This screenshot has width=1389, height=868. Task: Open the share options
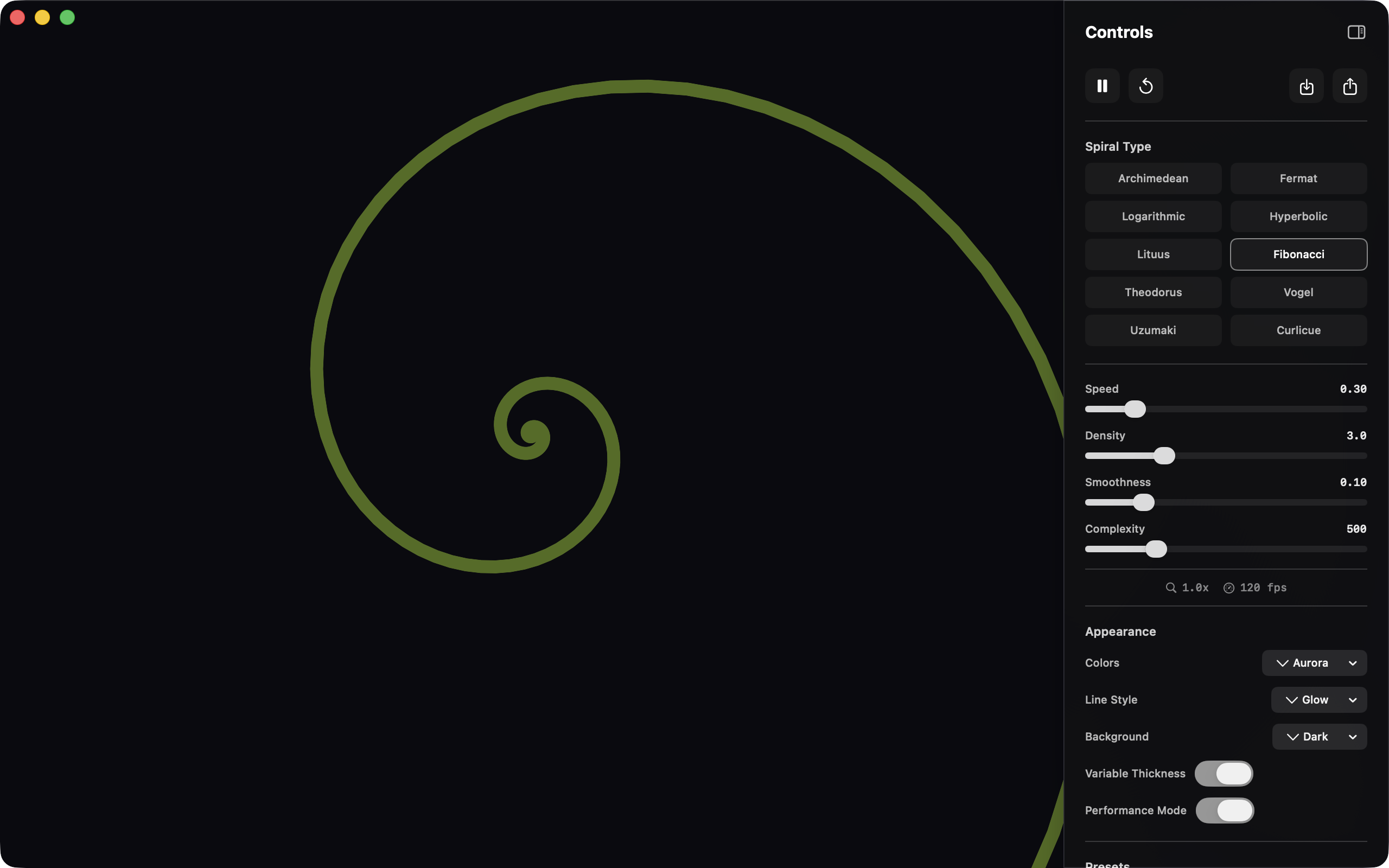point(1349,86)
